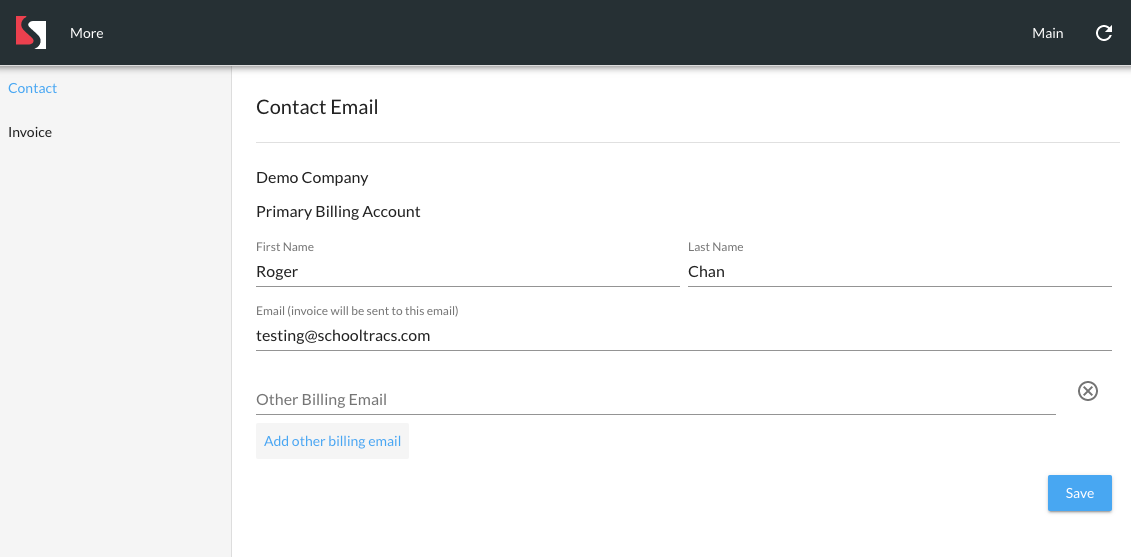Click the Demo Company name text
Viewport: 1131px width, 557px height.
point(312,177)
